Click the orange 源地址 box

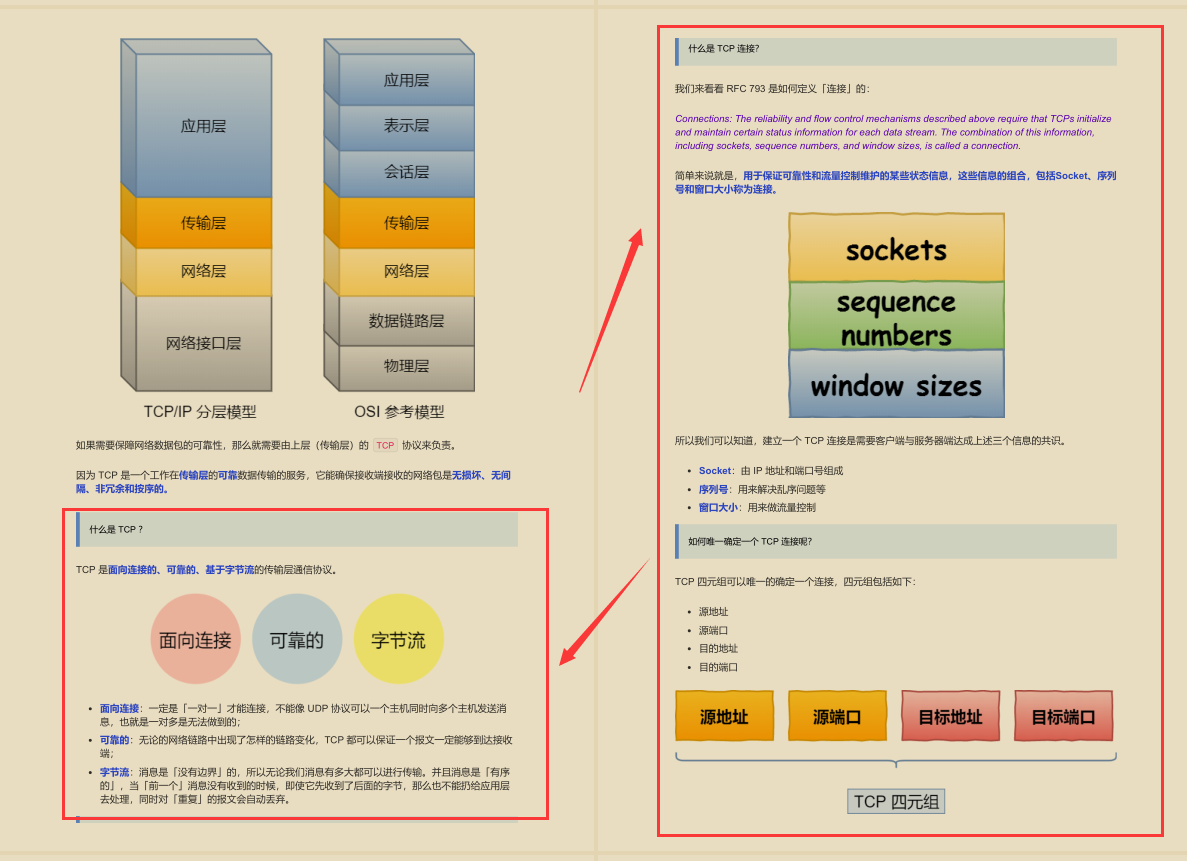724,716
